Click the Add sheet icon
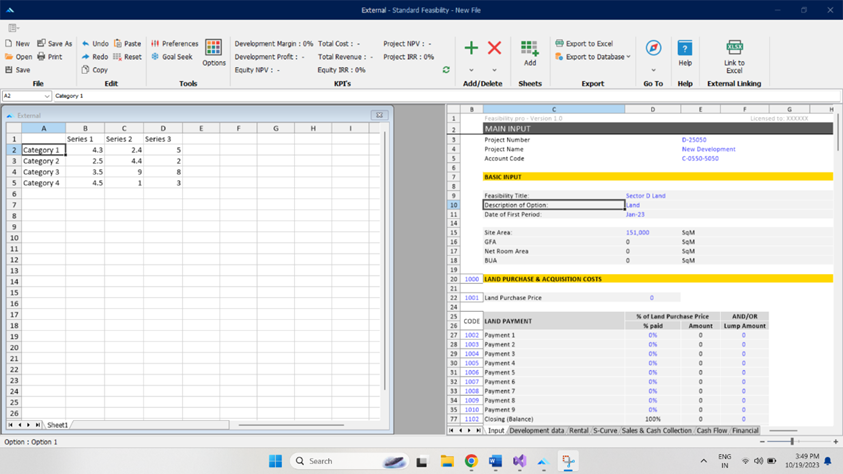Image resolution: width=843 pixels, height=474 pixels. pyautogui.click(x=530, y=49)
